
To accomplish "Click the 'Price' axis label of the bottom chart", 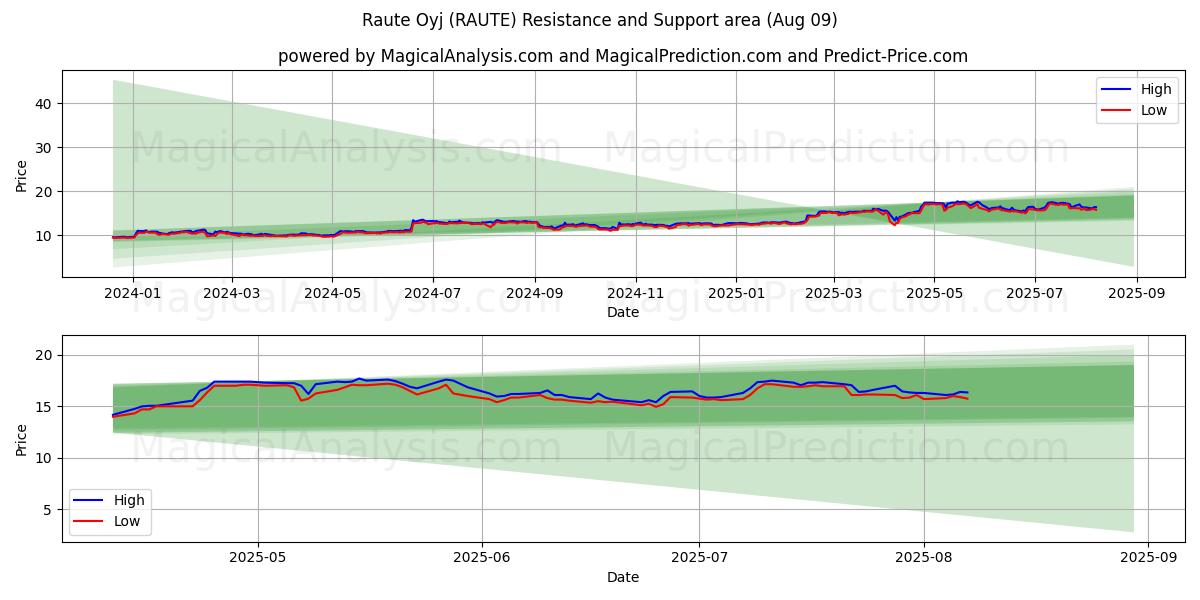I will pos(22,438).
